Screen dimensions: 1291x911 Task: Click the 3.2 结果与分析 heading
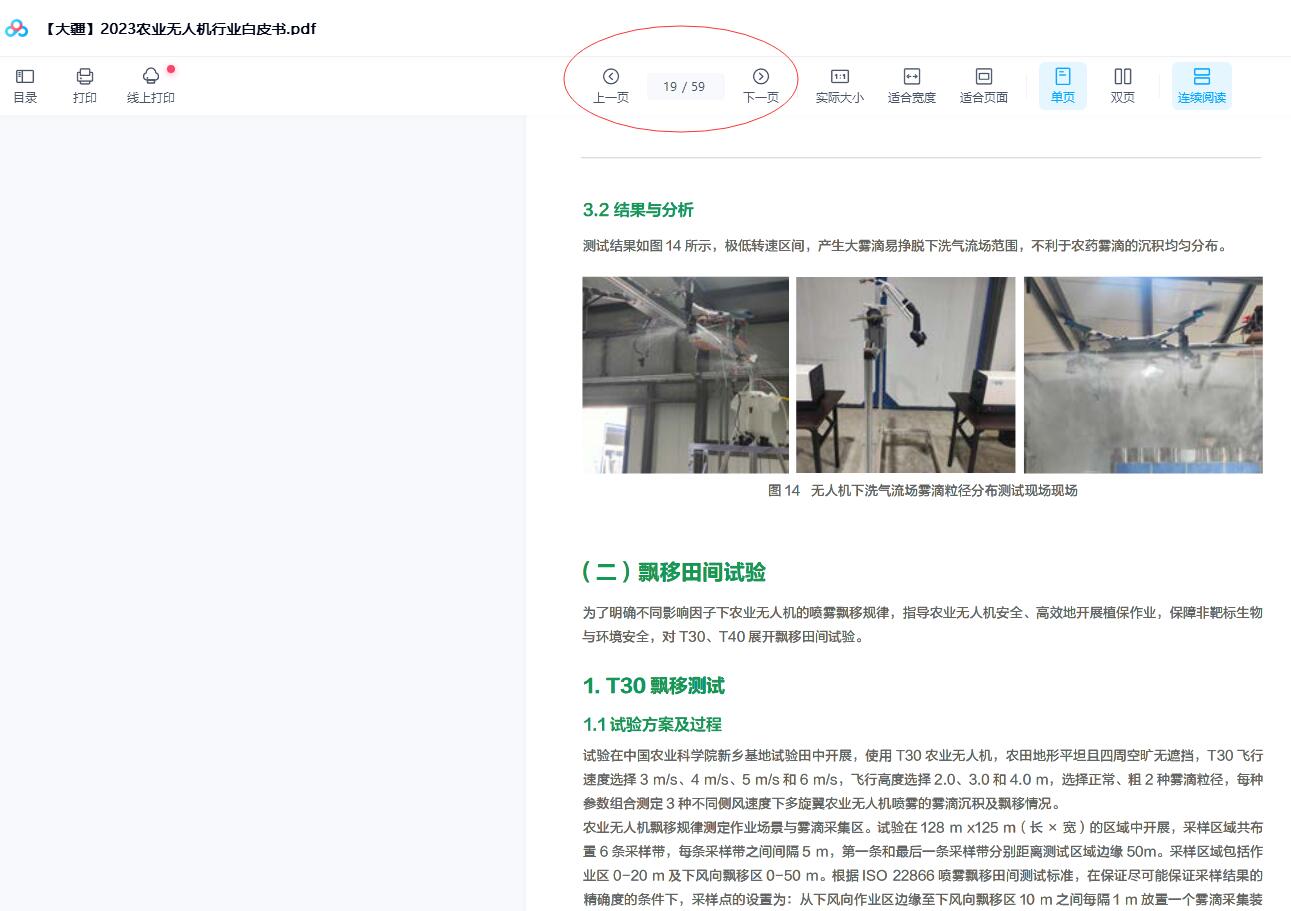pos(638,210)
